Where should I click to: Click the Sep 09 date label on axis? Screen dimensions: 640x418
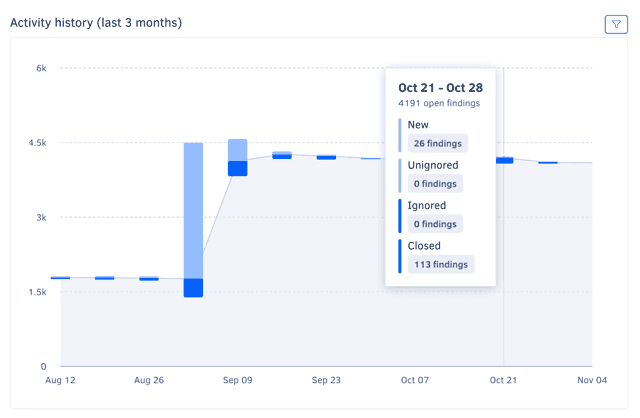click(x=238, y=381)
